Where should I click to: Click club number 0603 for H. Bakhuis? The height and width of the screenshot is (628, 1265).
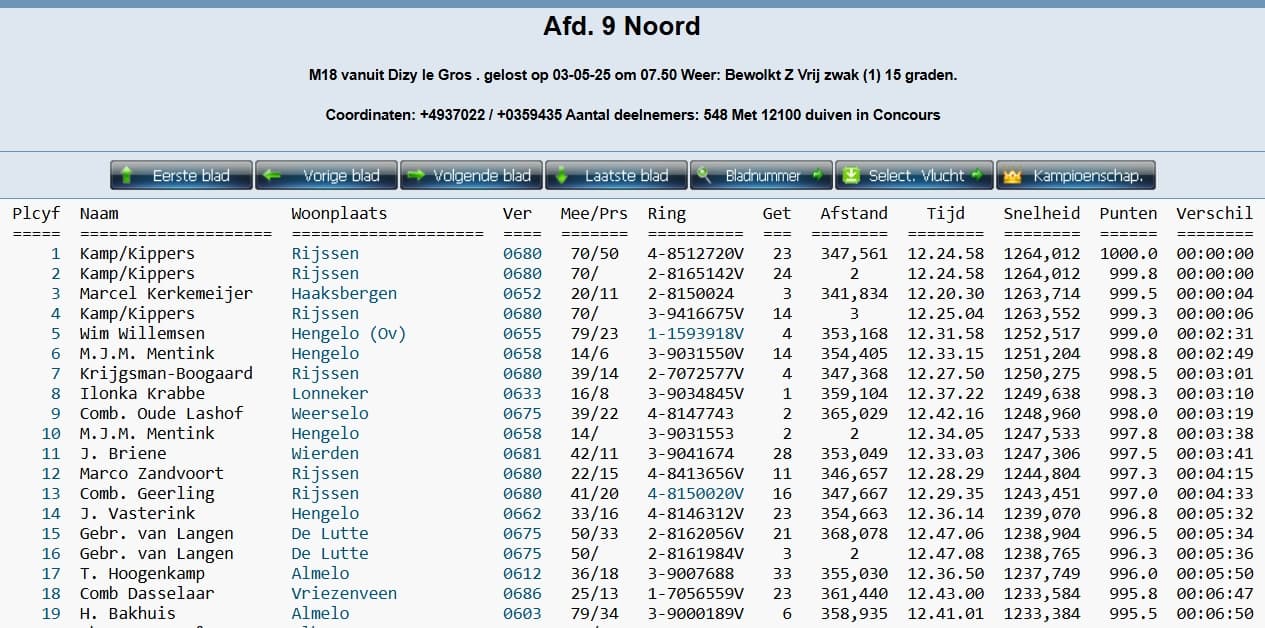[x=522, y=614]
